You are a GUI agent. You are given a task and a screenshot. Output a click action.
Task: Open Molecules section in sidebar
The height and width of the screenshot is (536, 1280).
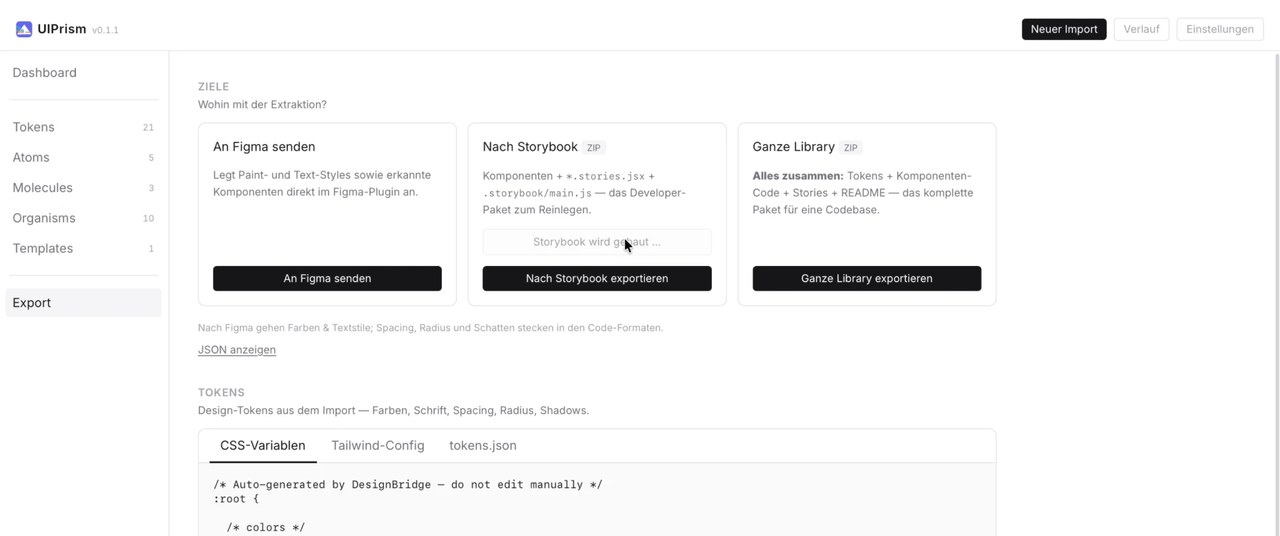click(x=83, y=188)
